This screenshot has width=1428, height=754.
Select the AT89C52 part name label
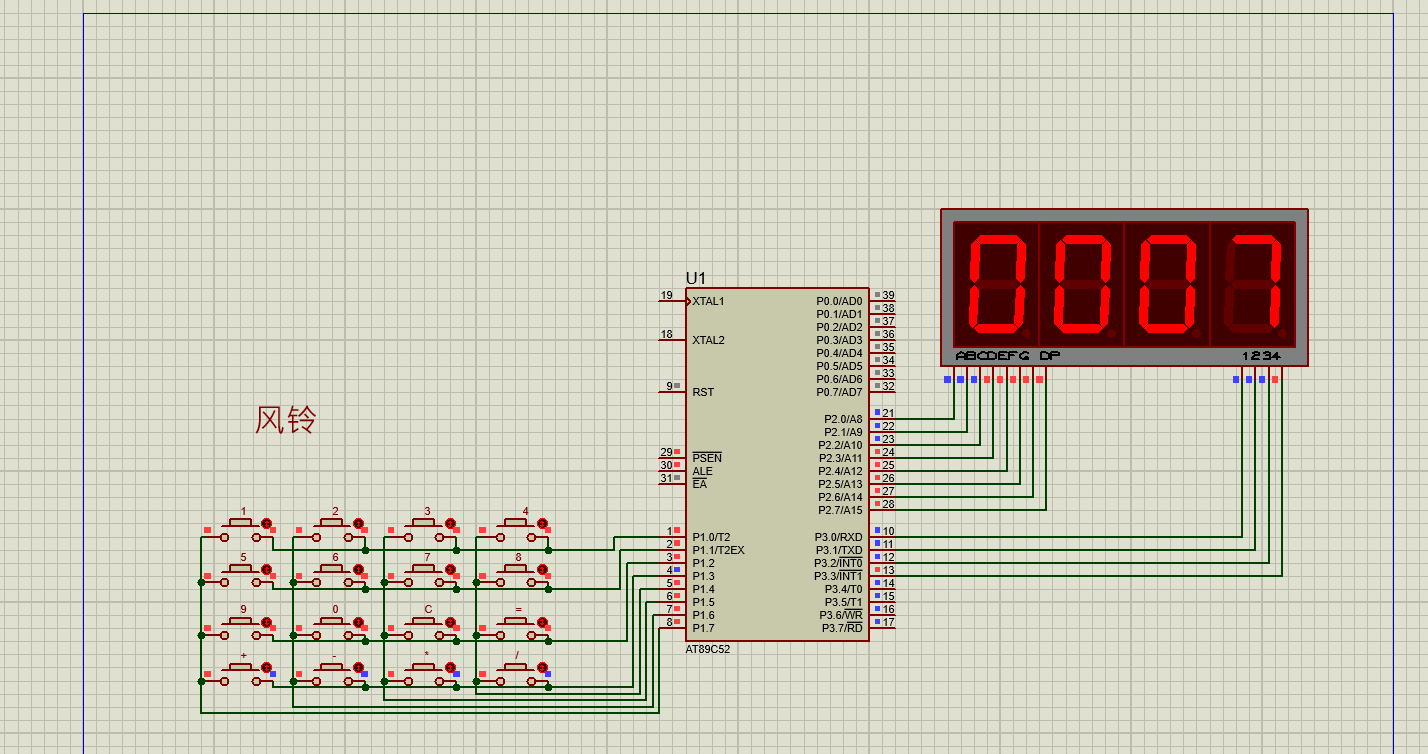(708, 649)
